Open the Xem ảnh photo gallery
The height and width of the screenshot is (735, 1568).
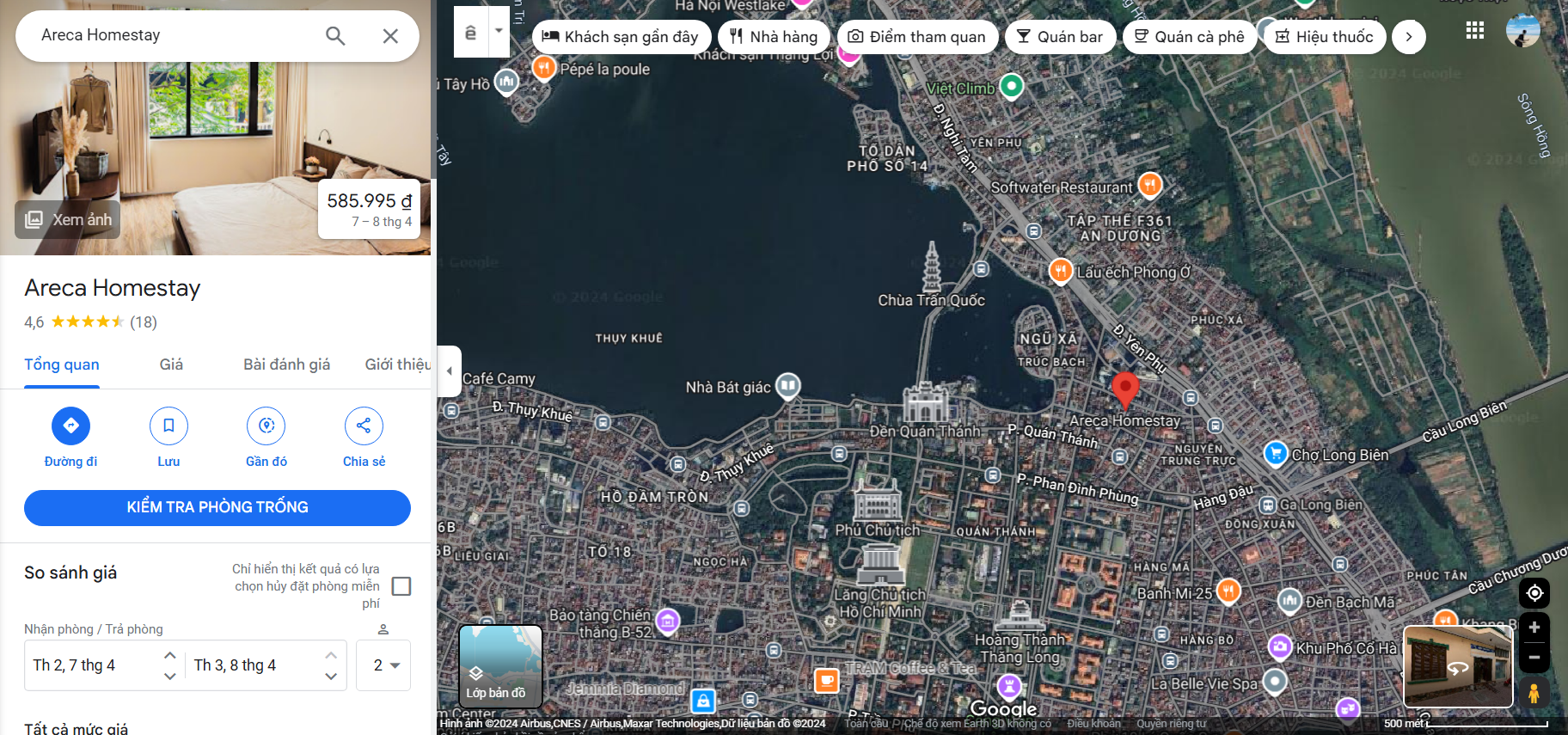coord(68,219)
